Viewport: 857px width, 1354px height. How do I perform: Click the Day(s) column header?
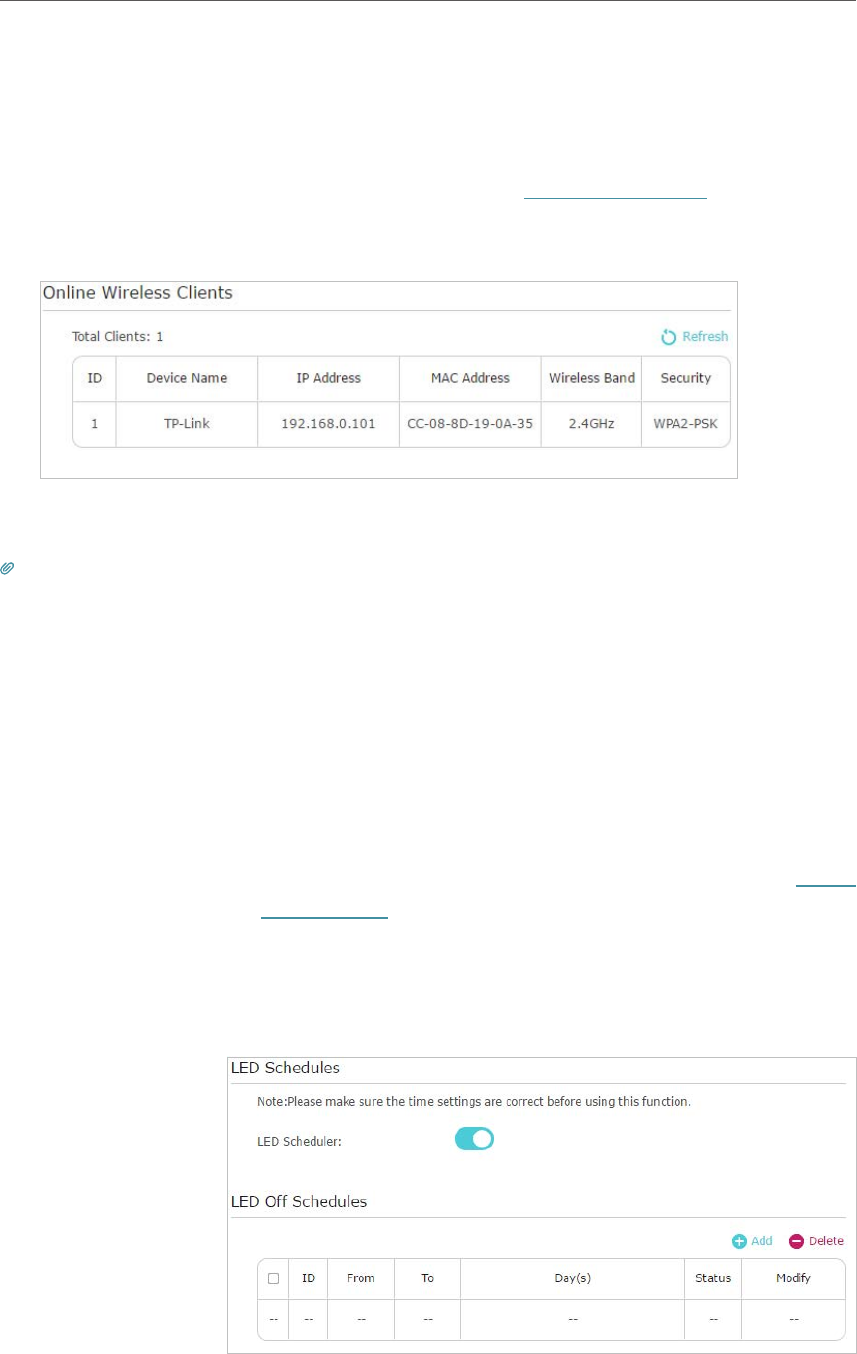[x=572, y=1279]
